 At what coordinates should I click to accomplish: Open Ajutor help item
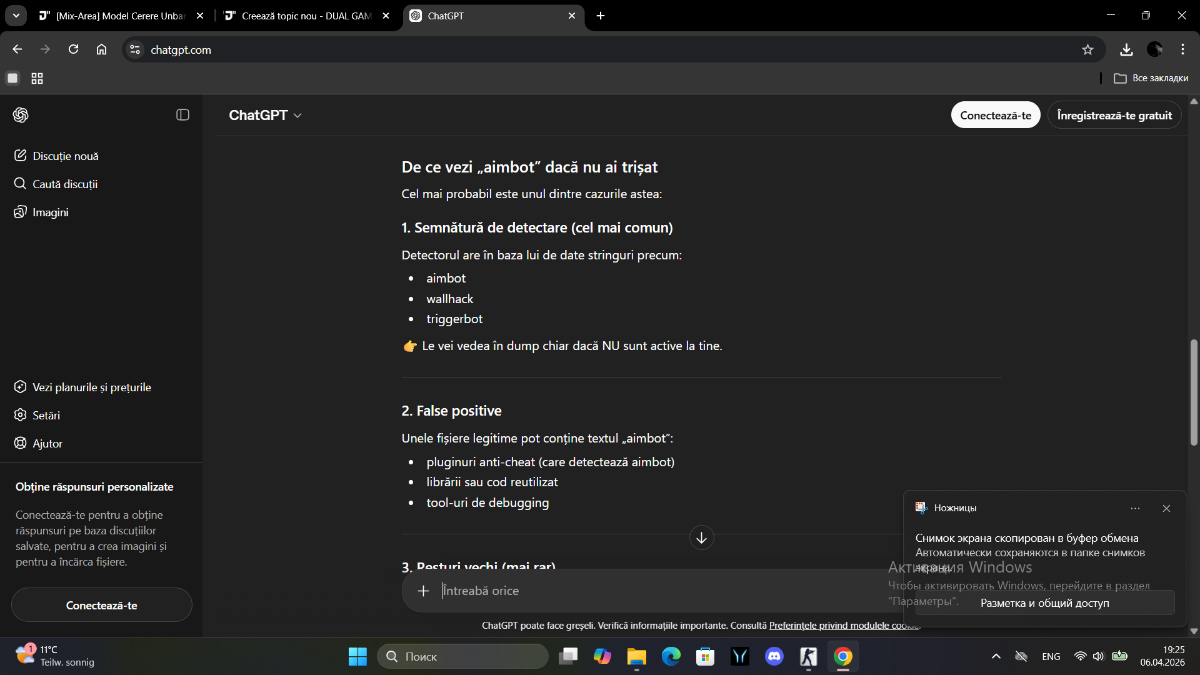(47, 443)
